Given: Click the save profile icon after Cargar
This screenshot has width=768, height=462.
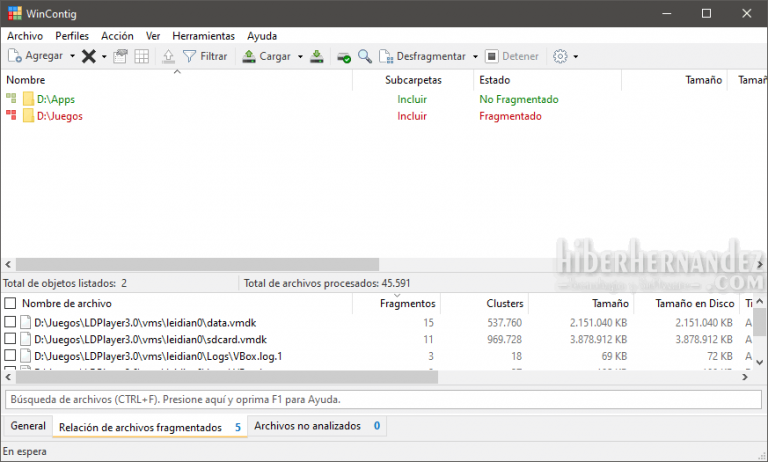Looking at the screenshot, I should (x=317, y=56).
